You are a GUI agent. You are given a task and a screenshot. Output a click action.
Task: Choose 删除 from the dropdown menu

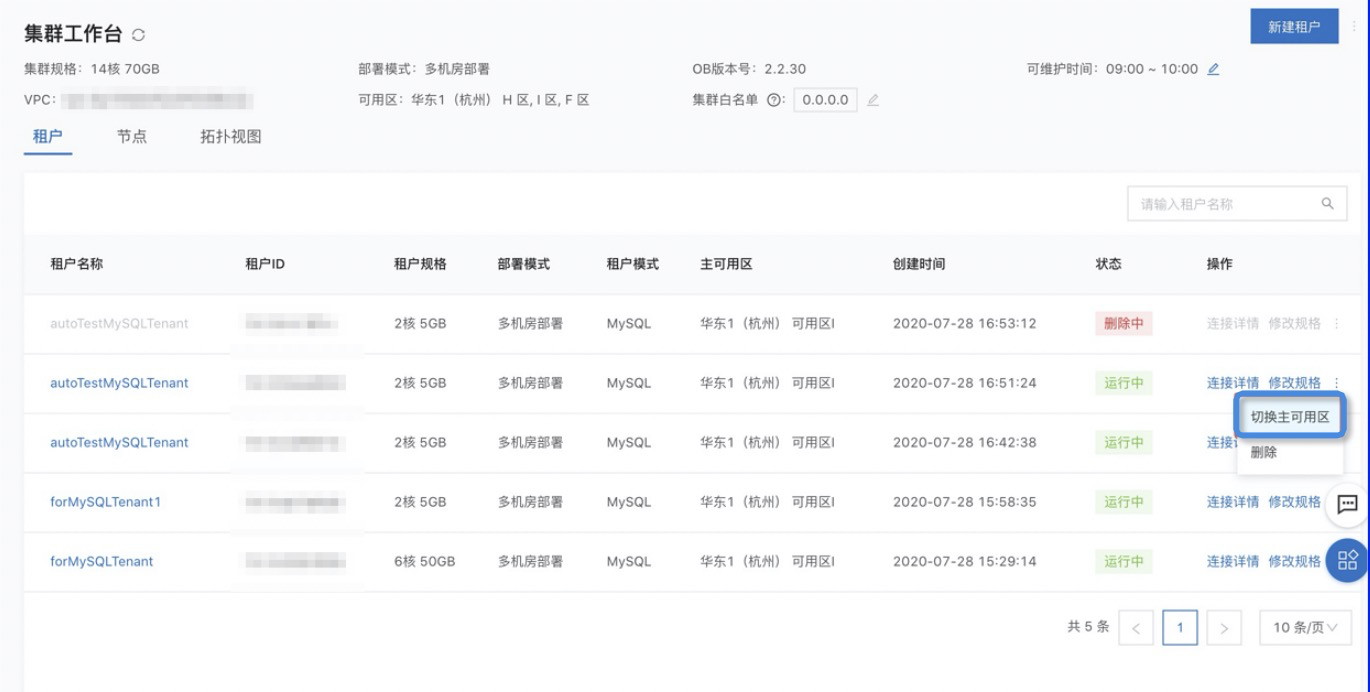(1264, 452)
